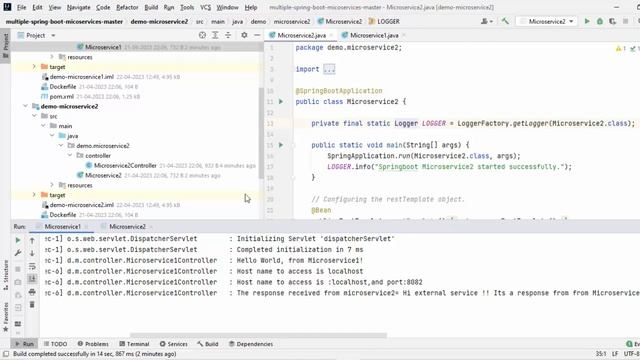The image size is (640, 360).
Task: Clear all console output with the trash icon
Action: tap(32, 305)
